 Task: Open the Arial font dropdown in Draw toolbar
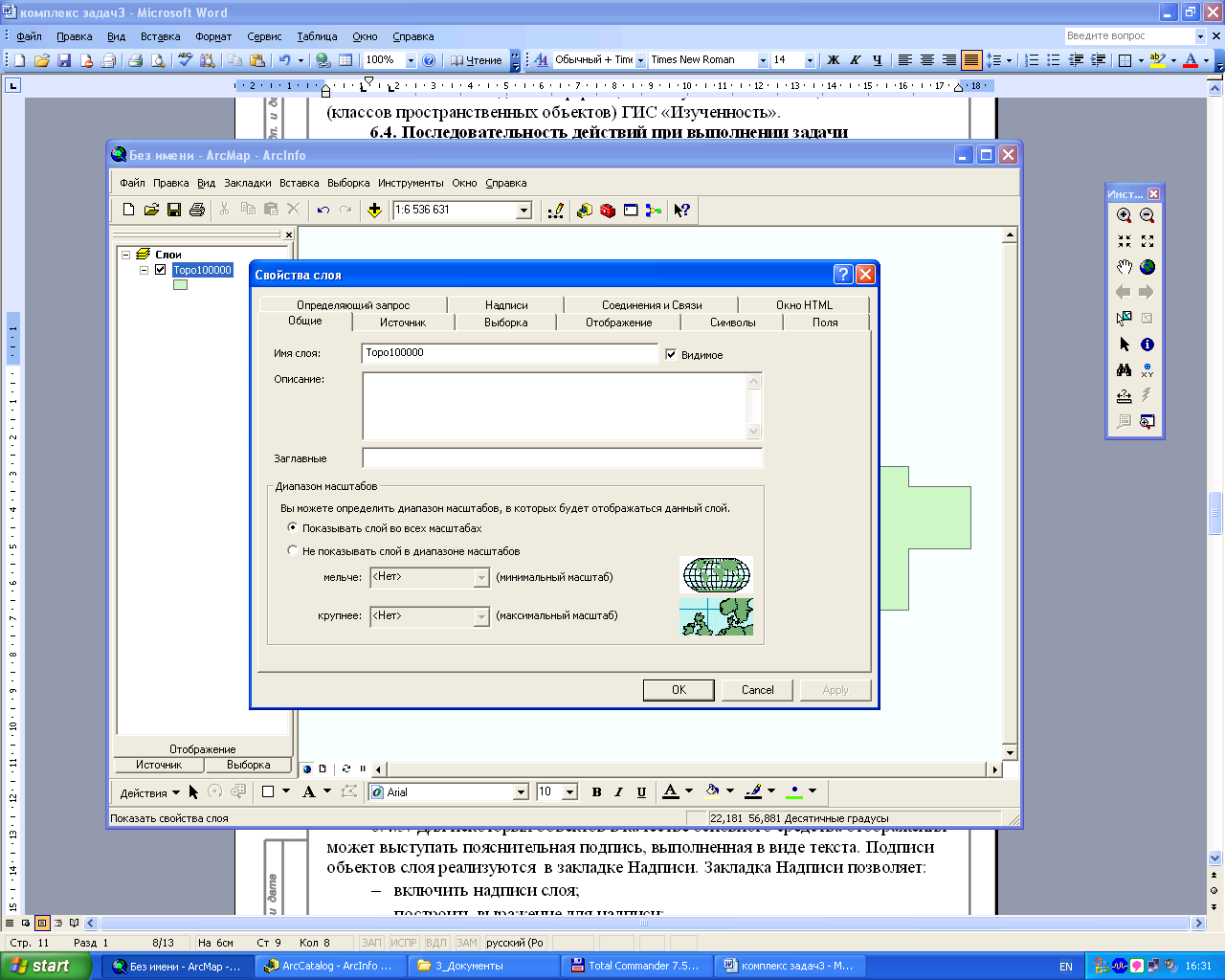pyautogui.click(x=521, y=792)
